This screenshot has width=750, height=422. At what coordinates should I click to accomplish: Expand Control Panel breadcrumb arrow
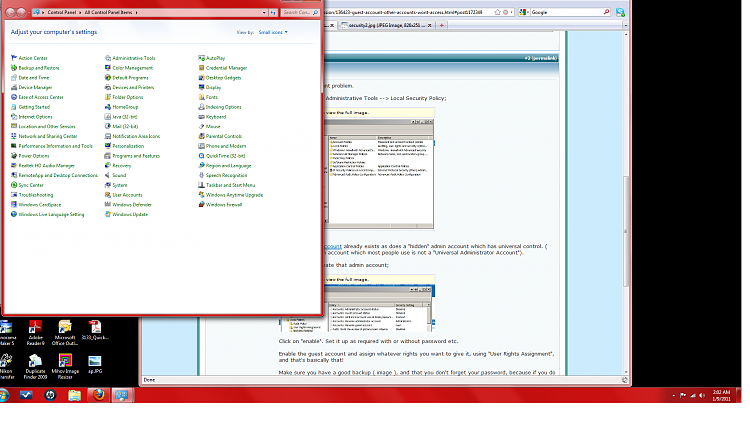click(x=80, y=12)
